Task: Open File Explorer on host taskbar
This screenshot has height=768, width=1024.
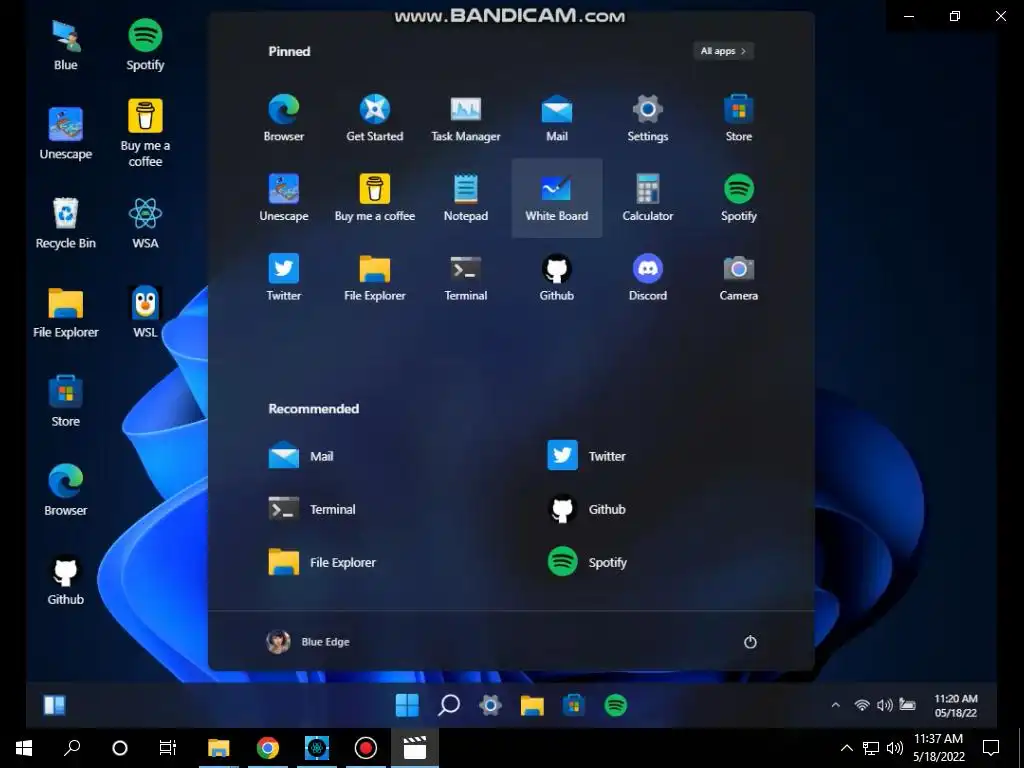Action: [x=219, y=748]
